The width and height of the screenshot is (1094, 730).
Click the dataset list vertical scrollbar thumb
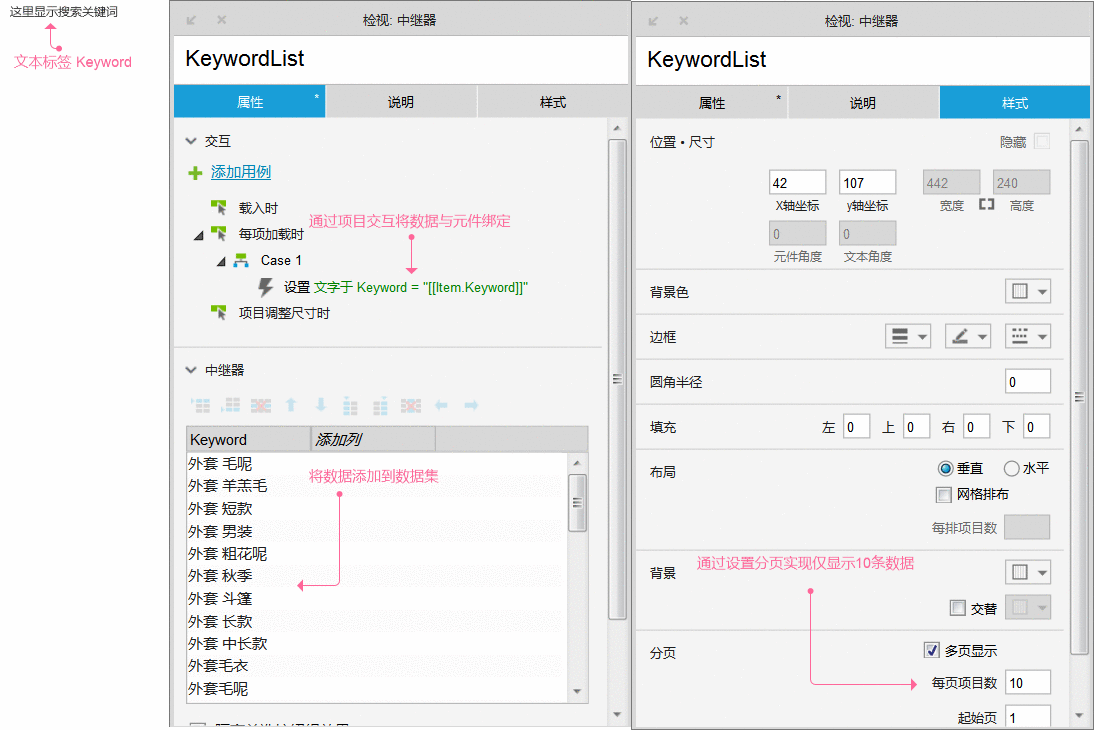(x=577, y=503)
